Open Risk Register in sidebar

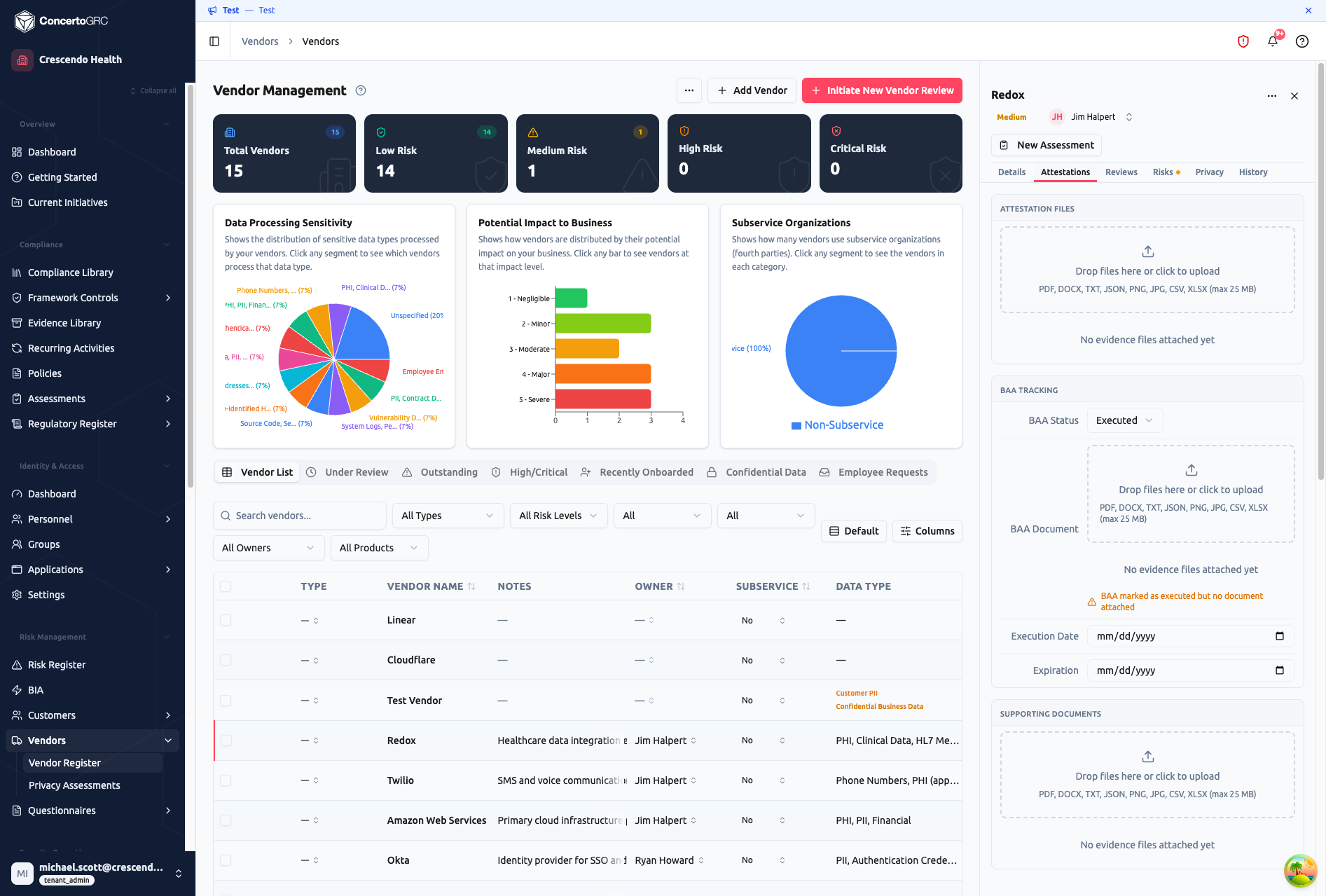click(57, 665)
